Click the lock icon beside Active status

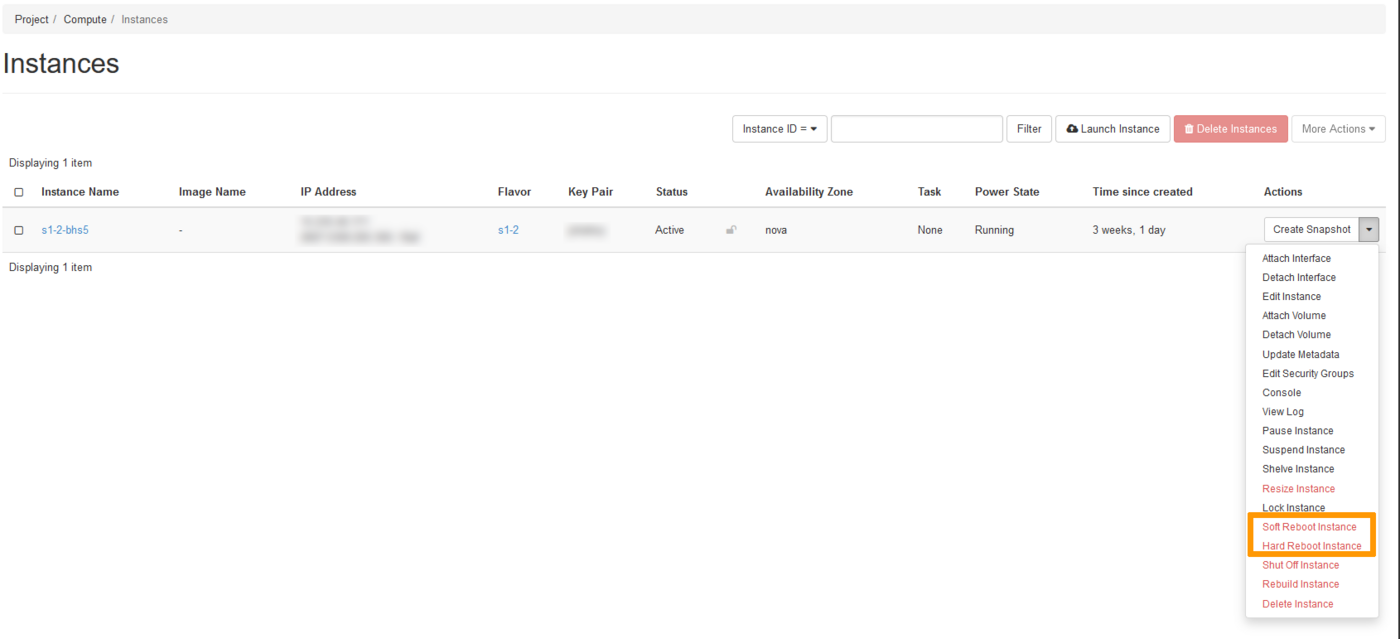click(731, 230)
